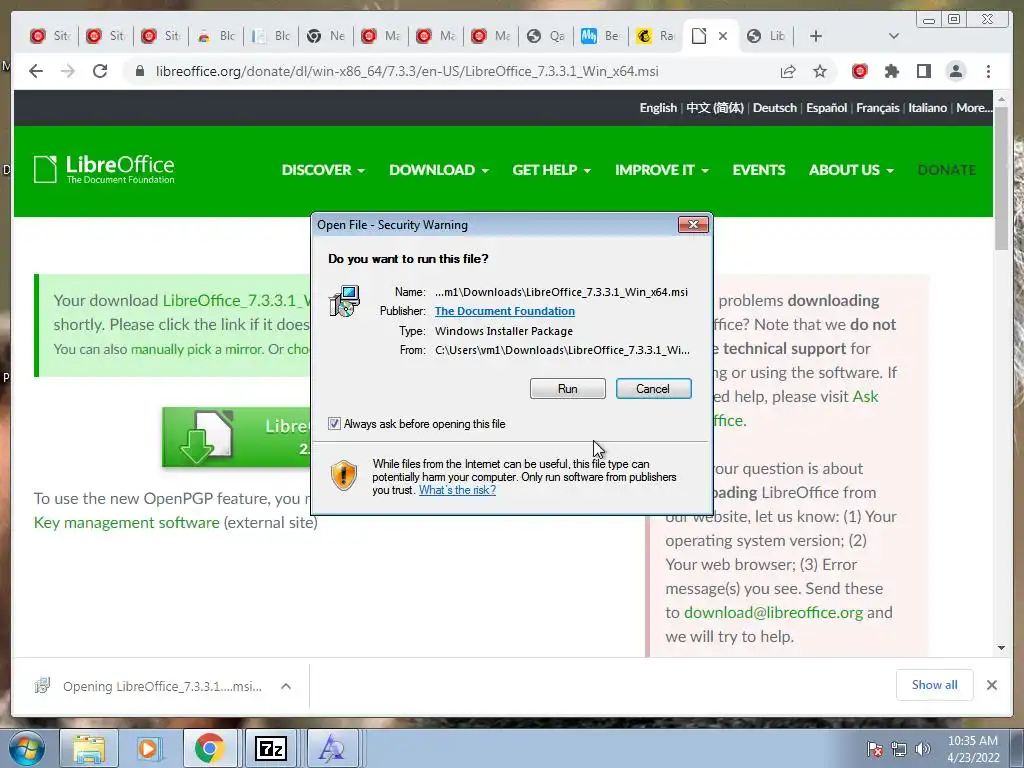Expand the ABOUT US menu

tap(851, 170)
